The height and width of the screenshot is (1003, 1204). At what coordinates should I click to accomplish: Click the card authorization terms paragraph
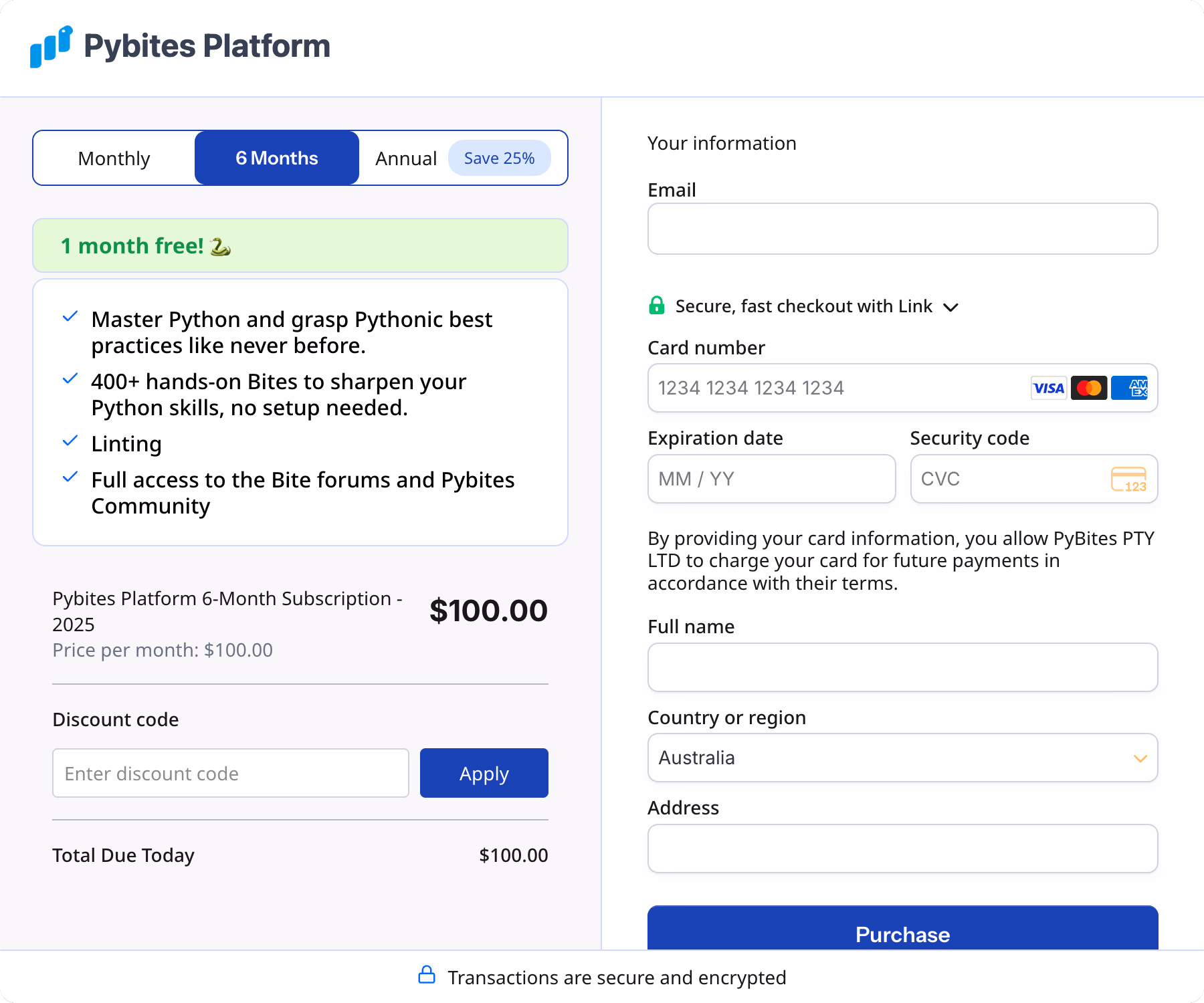point(901,560)
